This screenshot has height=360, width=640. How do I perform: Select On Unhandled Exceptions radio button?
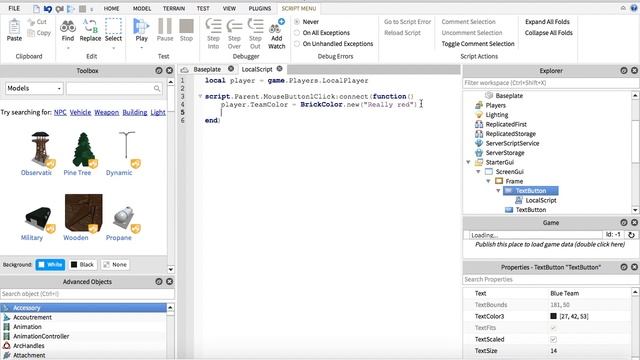click(297, 44)
